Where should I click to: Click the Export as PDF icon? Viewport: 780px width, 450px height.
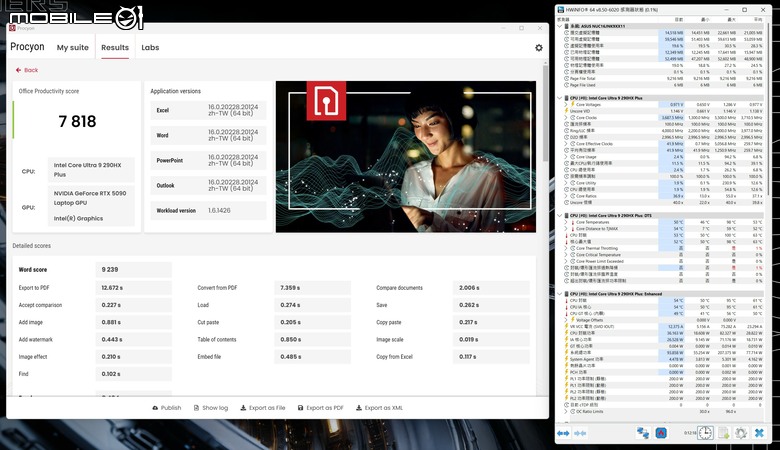300,408
